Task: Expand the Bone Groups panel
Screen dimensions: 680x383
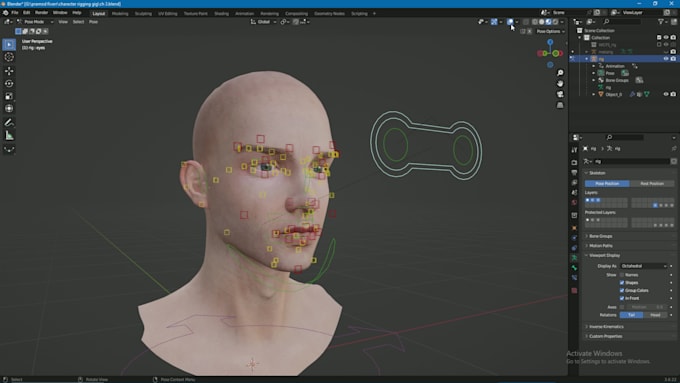Action: coord(600,236)
